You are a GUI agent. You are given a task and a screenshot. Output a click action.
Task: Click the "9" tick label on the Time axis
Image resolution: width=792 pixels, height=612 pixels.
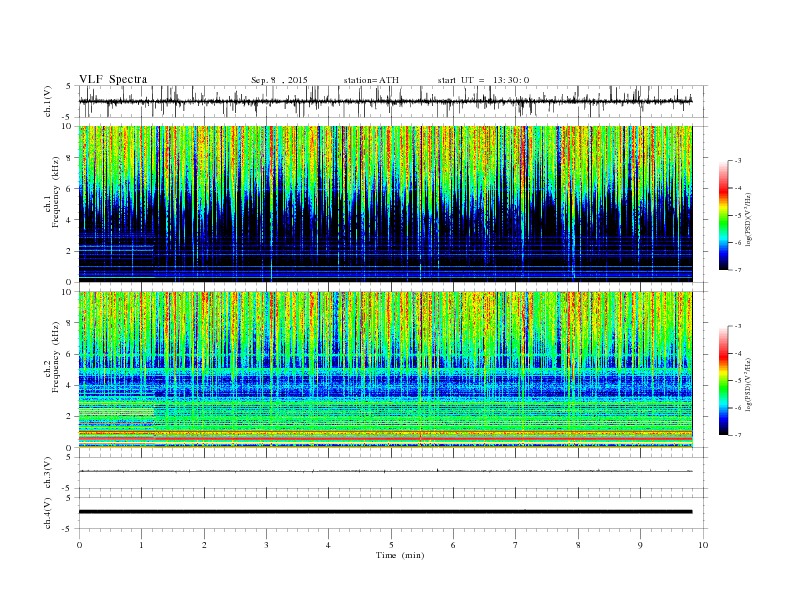[x=640, y=545]
